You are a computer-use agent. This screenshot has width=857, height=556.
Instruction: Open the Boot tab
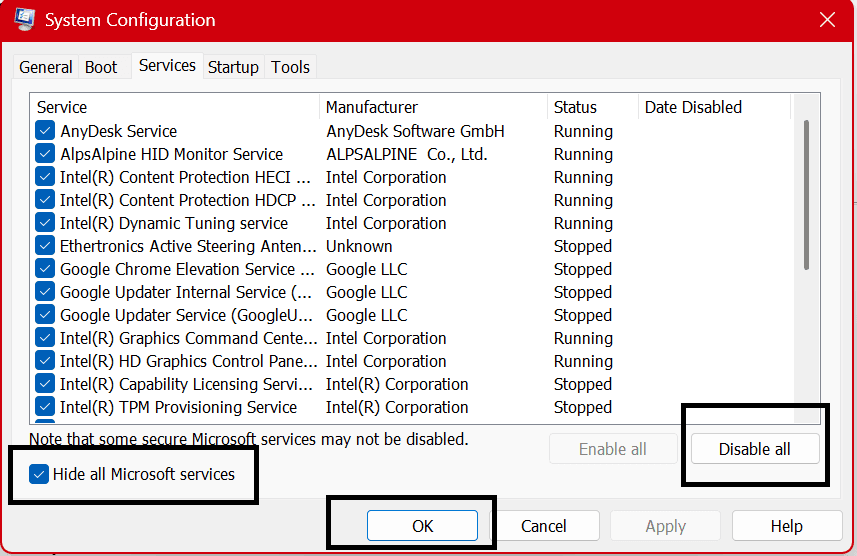101,67
